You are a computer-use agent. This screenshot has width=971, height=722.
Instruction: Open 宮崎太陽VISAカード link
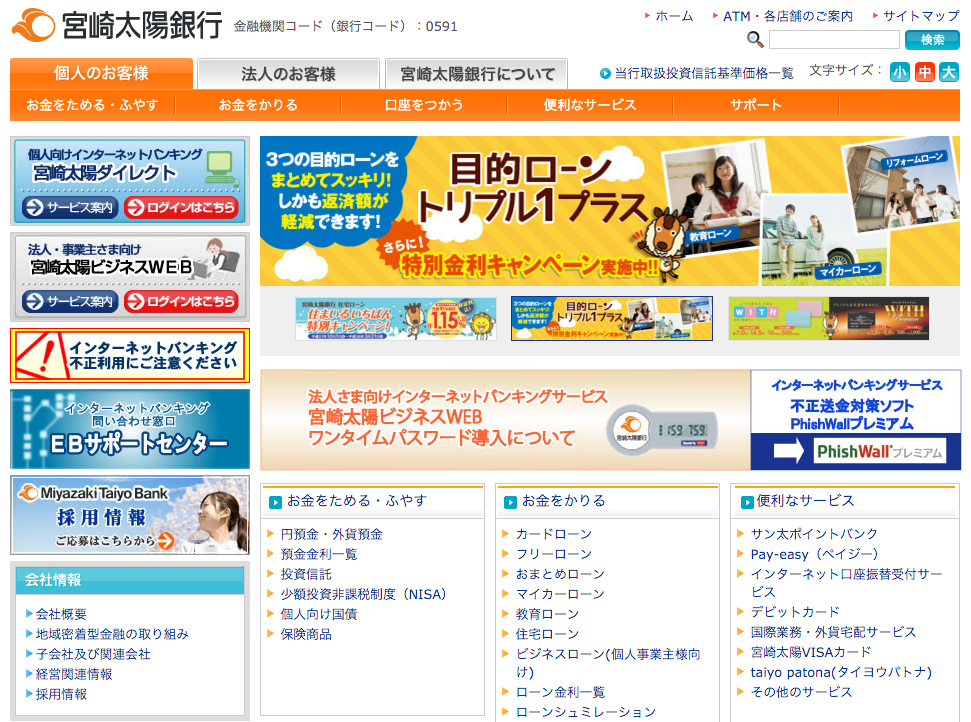click(x=811, y=651)
